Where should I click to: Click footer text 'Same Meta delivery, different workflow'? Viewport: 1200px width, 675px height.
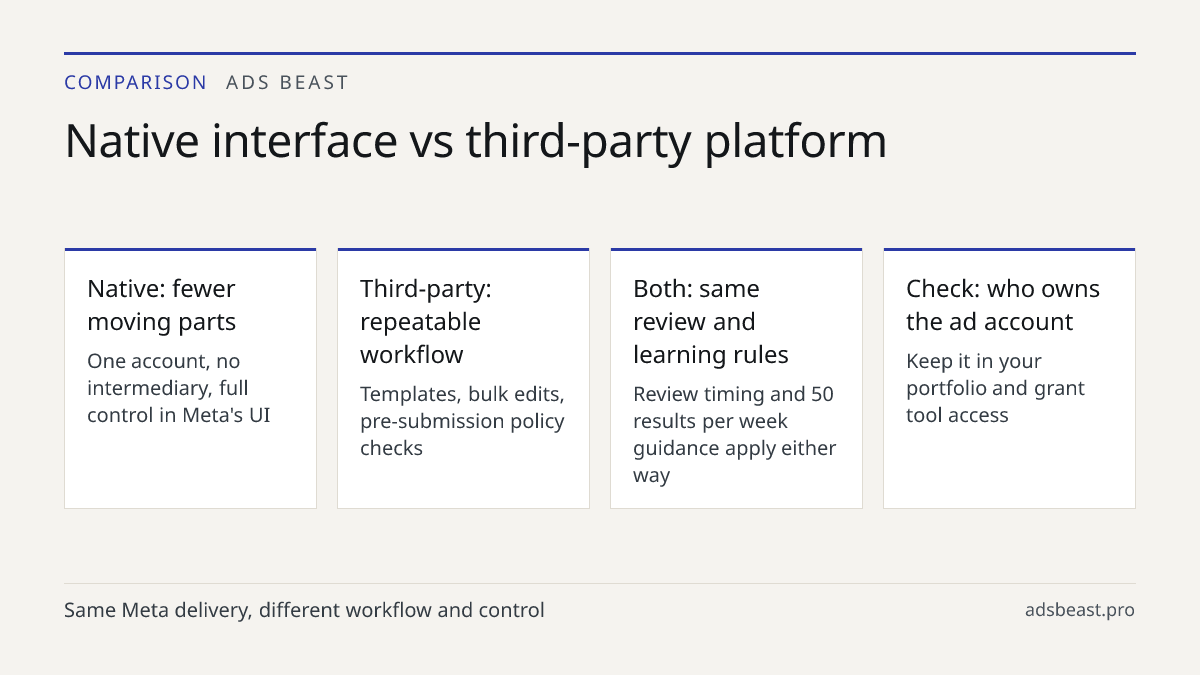pyautogui.click(x=304, y=610)
